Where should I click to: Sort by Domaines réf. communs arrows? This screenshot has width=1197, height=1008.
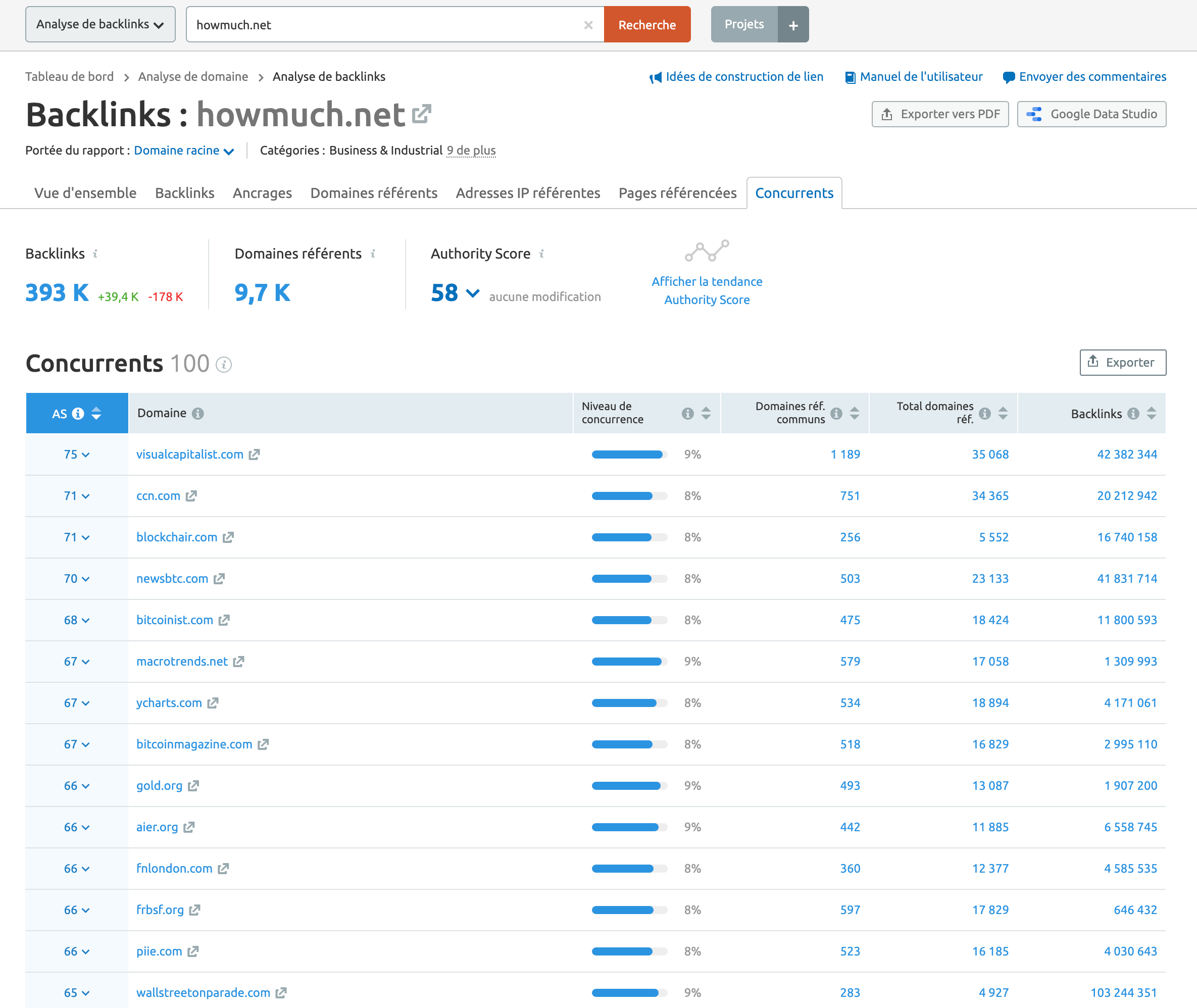pyautogui.click(x=854, y=413)
